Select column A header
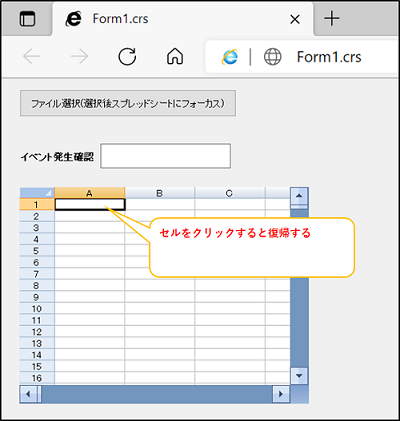The image size is (400, 421). (90, 193)
